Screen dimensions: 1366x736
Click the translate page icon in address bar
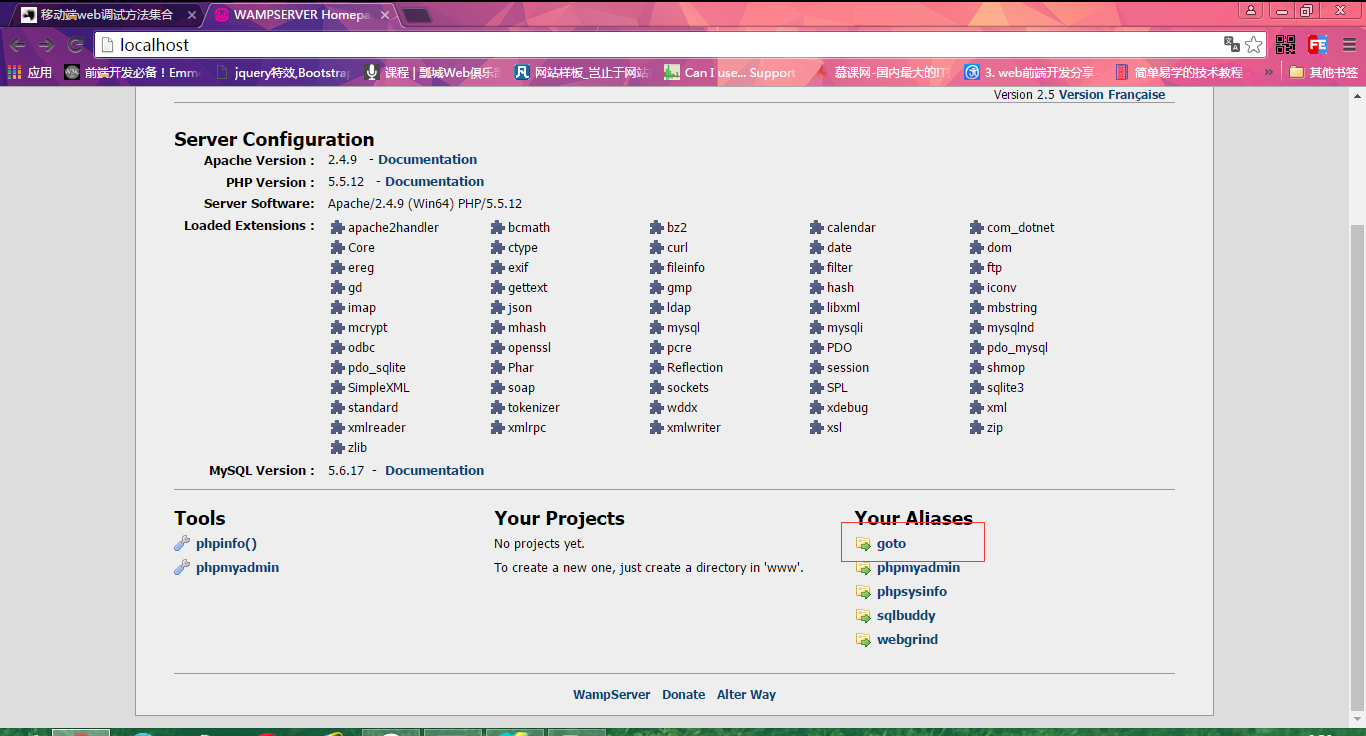tap(1232, 45)
